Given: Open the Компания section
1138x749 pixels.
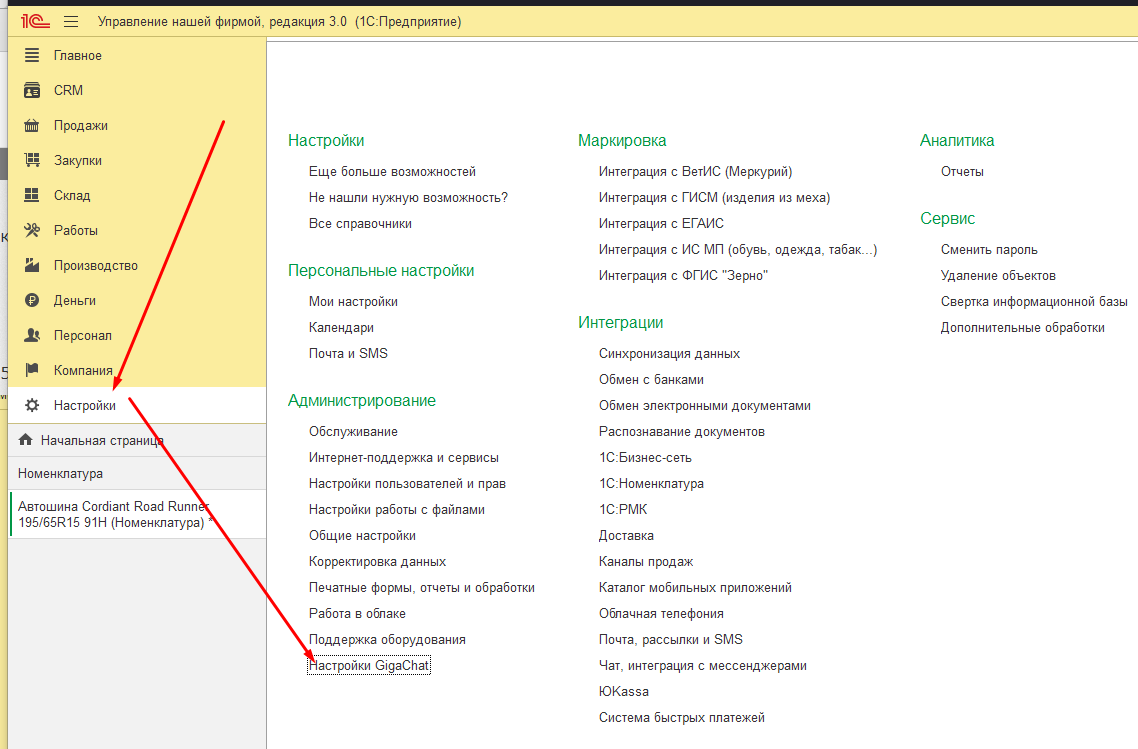Looking at the screenshot, I should coord(82,370).
